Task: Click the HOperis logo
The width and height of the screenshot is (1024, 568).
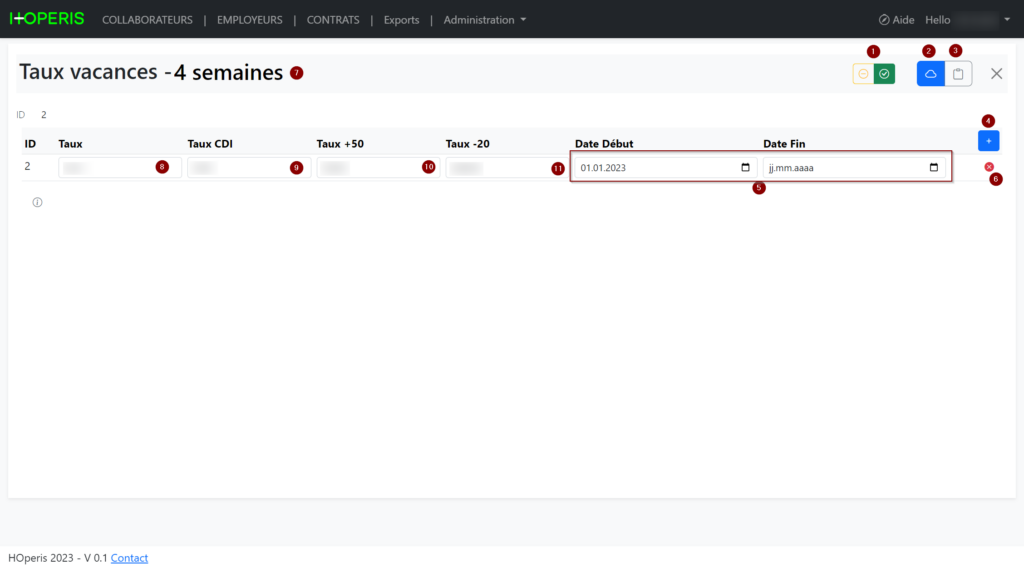Action: [47, 19]
